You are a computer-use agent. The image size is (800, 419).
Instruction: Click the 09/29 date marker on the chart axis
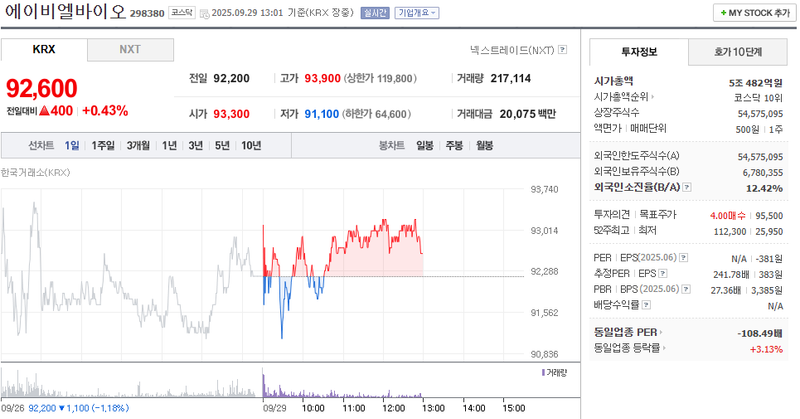[x=275, y=408]
